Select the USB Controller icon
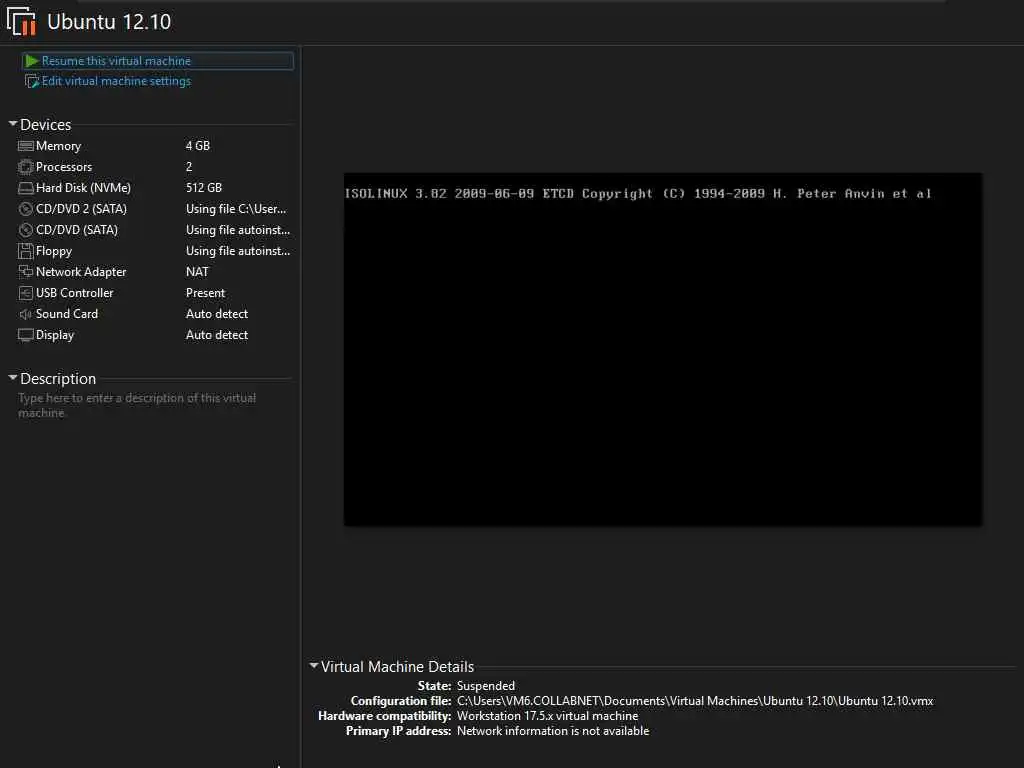This screenshot has width=1024, height=768. (x=25, y=293)
